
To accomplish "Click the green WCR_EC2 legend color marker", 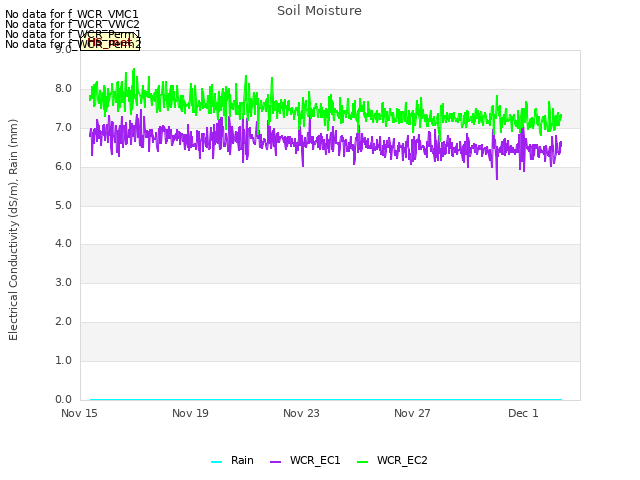I will [x=362, y=462].
